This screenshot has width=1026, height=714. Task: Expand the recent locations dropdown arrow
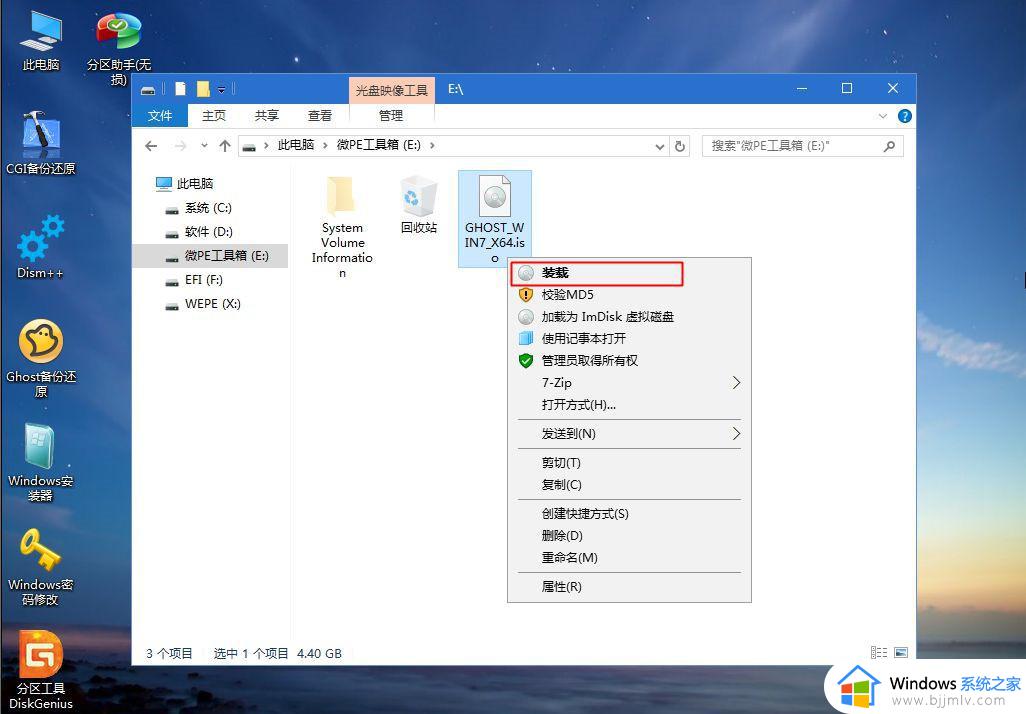click(x=204, y=146)
